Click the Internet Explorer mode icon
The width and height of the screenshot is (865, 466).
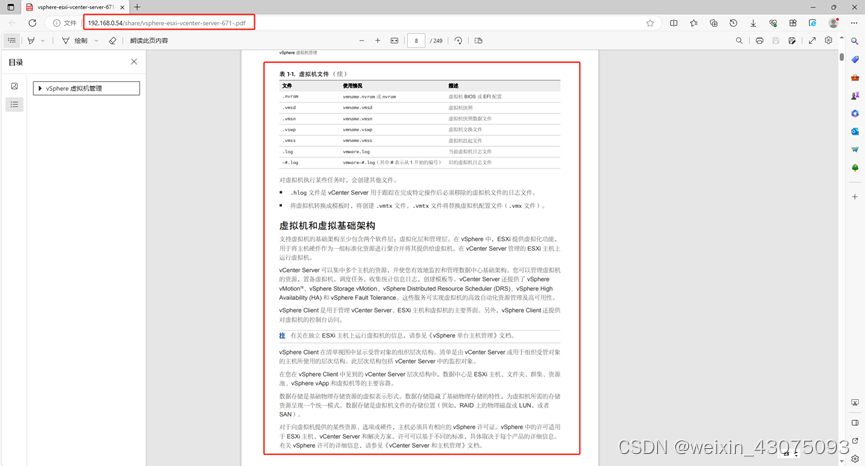(x=813, y=23)
